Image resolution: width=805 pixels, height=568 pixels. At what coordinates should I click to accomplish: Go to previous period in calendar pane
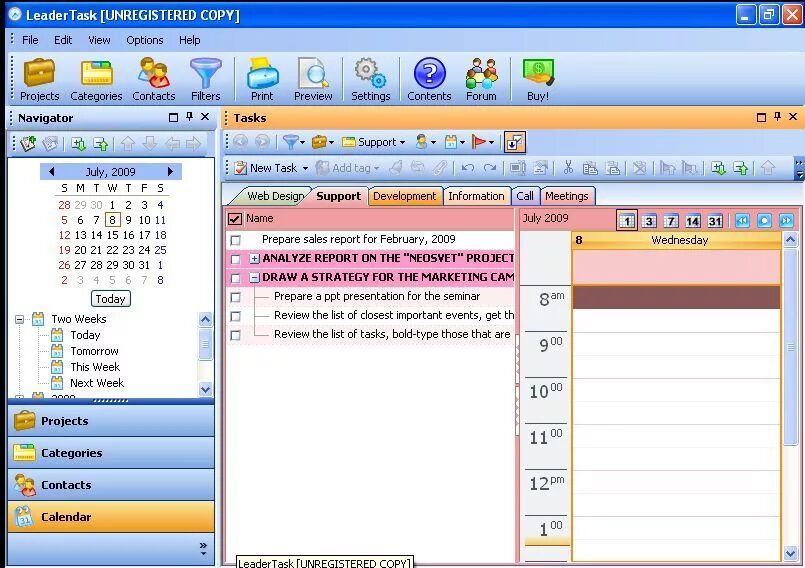pos(742,221)
